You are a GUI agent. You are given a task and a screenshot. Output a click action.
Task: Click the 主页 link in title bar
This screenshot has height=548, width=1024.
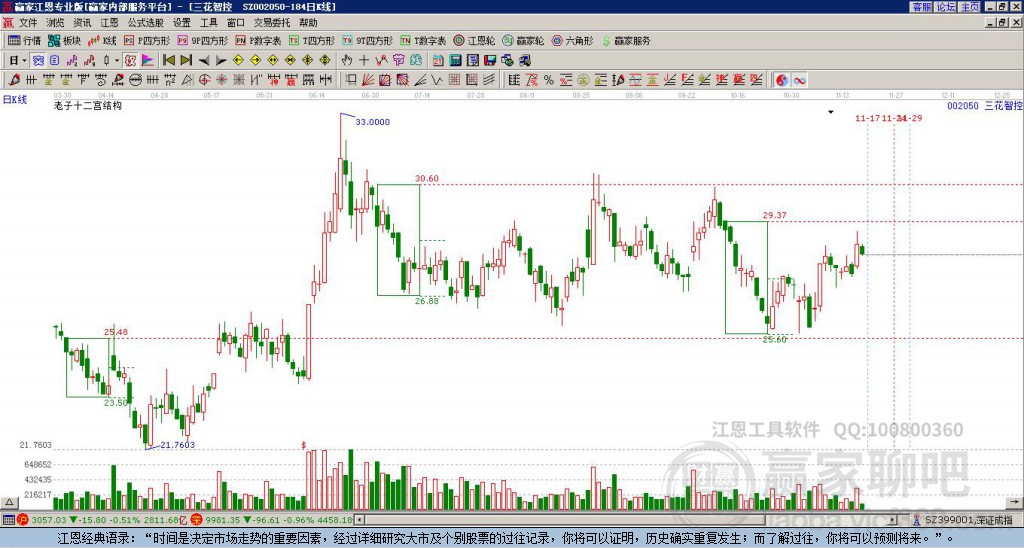970,7
